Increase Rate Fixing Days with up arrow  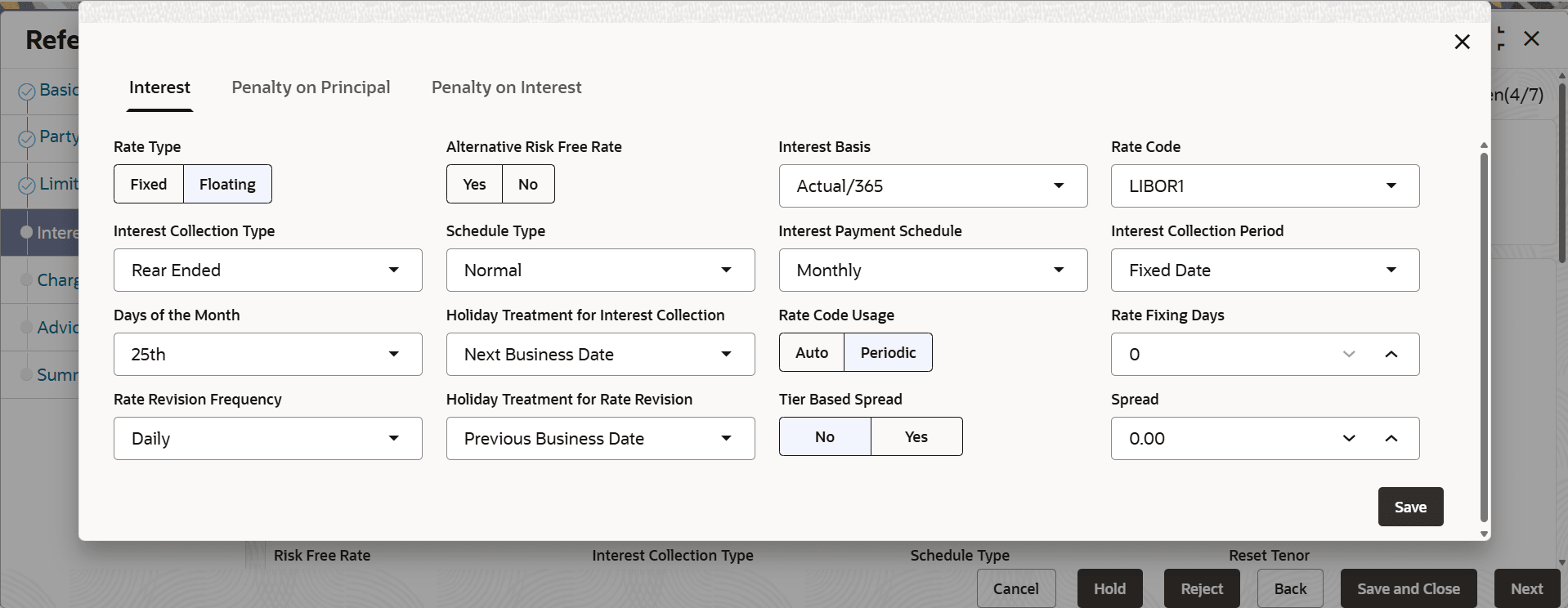click(x=1391, y=355)
